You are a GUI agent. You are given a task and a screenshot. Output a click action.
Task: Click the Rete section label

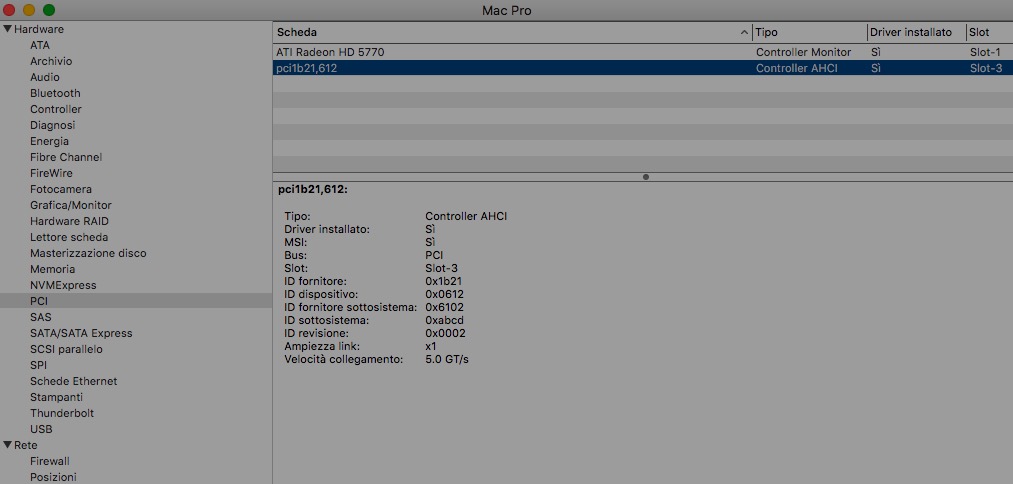pos(26,445)
